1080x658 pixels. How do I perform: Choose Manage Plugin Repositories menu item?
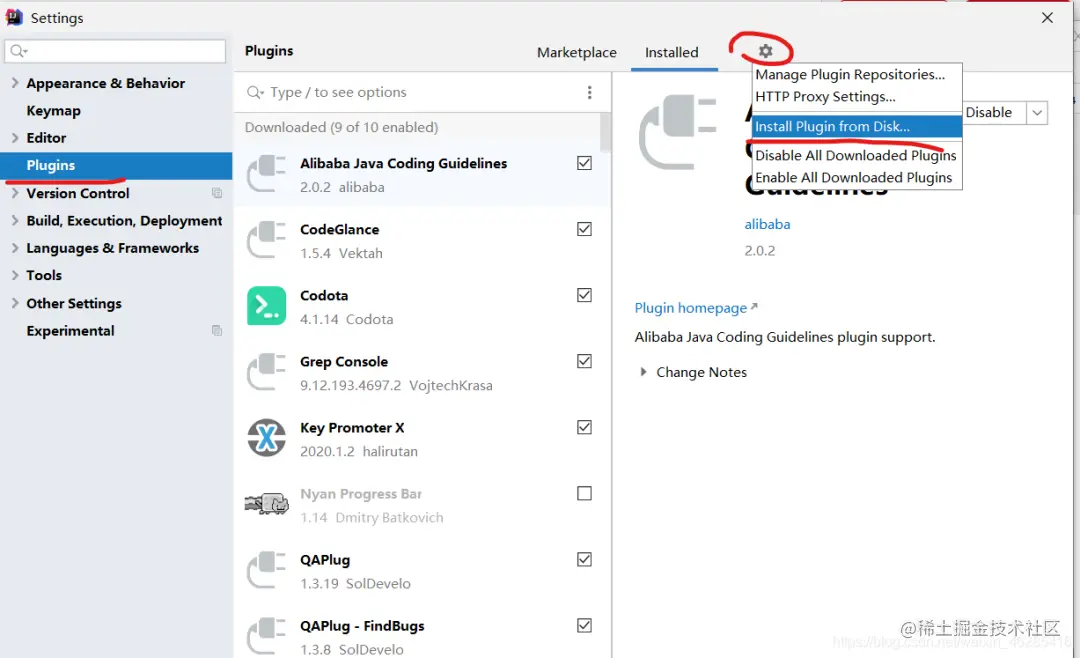857,74
